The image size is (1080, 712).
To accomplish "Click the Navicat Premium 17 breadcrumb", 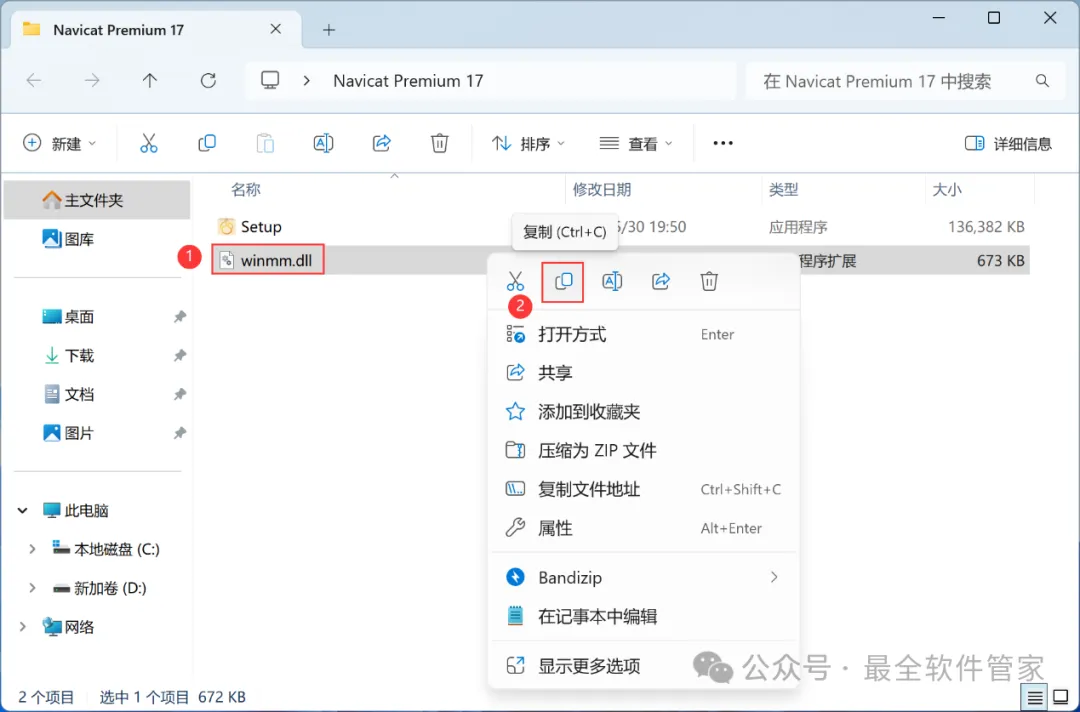I will coord(408,81).
